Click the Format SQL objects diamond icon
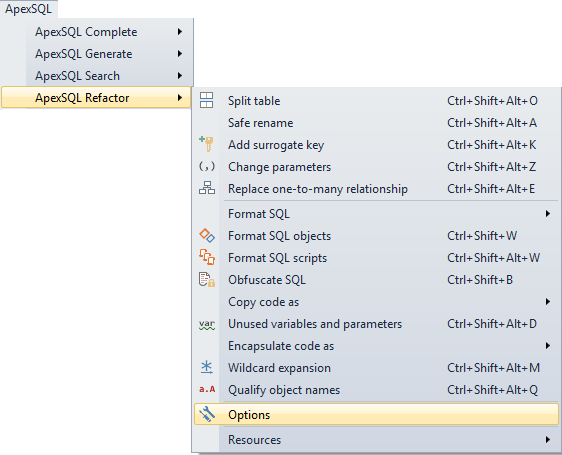The image size is (562, 455). tap(207, 235)
